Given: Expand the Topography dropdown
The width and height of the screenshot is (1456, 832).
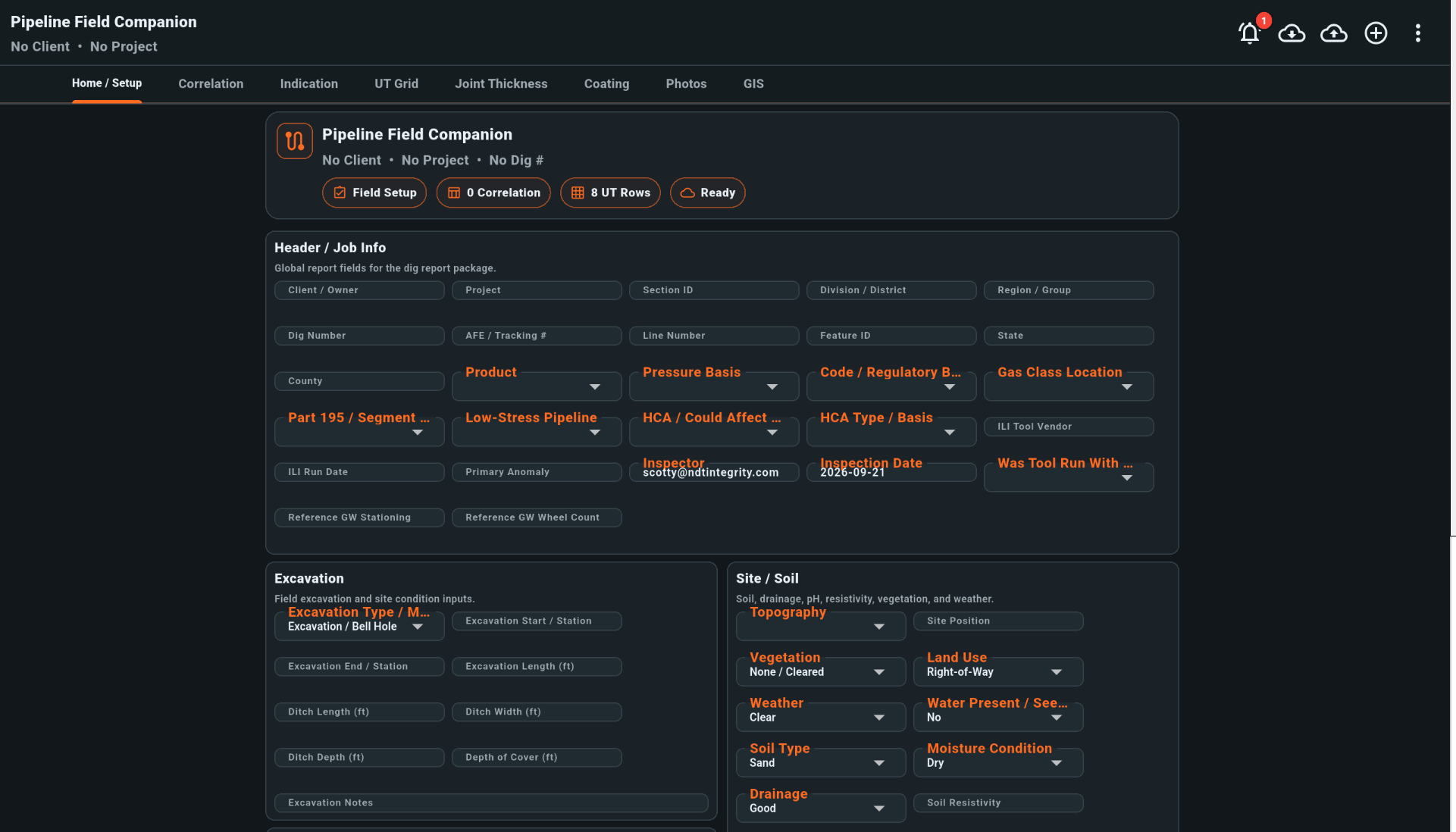Looking at the screenshot, I should (821, 626).
